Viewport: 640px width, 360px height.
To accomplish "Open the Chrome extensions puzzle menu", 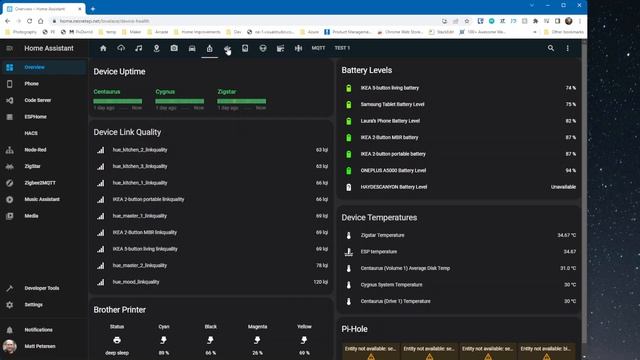I will pyautogui.click(x=536, y=21).
